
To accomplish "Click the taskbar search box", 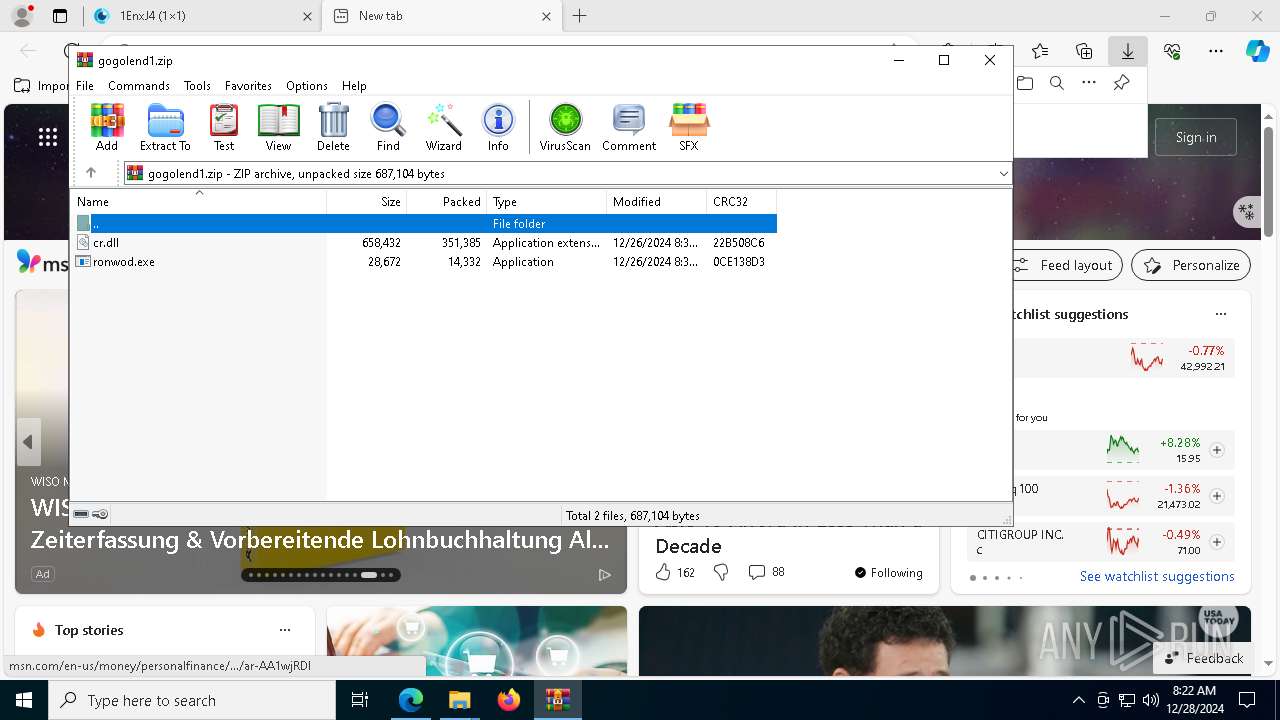I will coord(192,700).
